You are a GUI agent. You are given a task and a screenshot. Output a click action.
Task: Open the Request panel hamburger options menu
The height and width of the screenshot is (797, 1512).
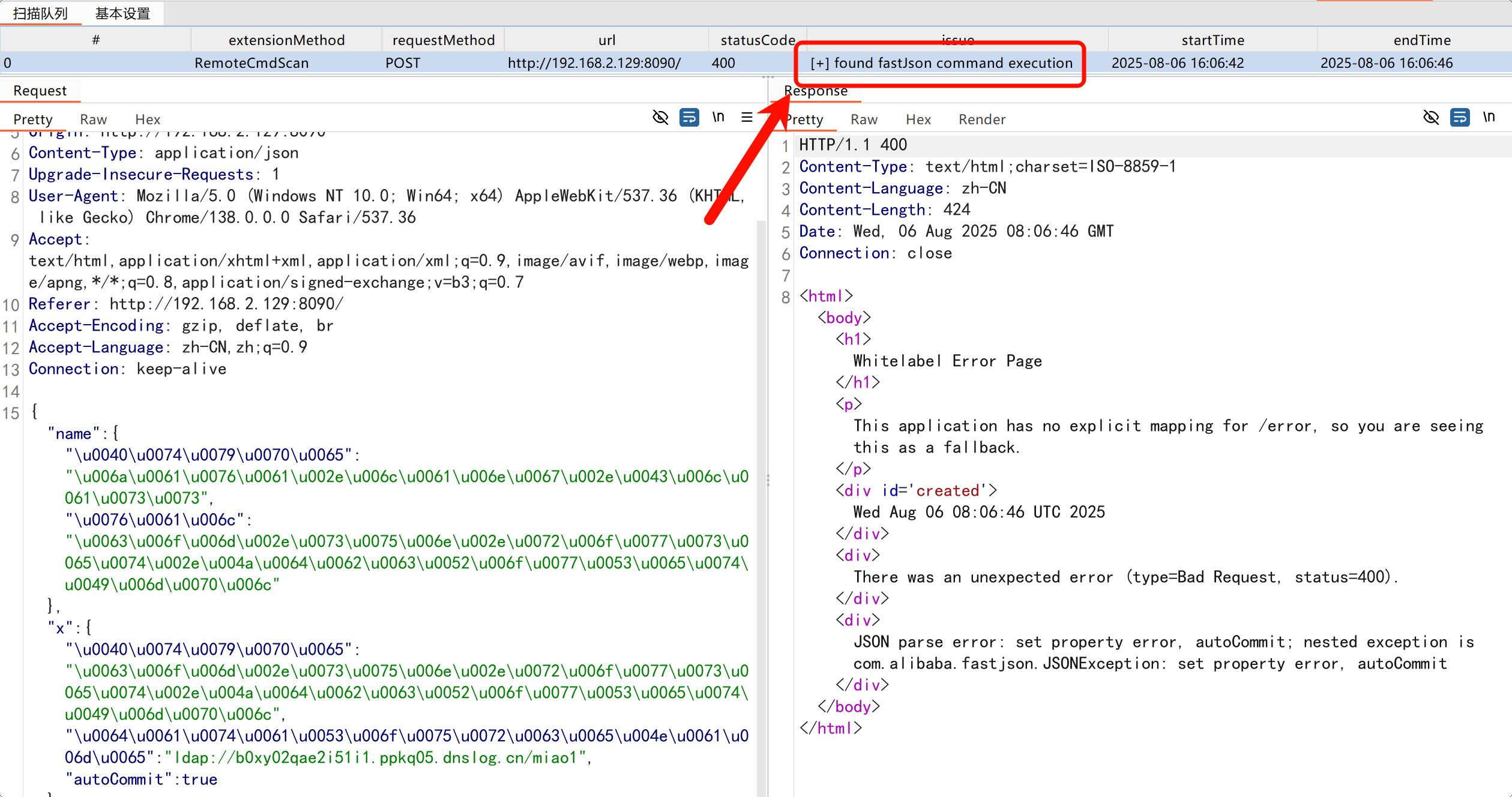(747, 117)
